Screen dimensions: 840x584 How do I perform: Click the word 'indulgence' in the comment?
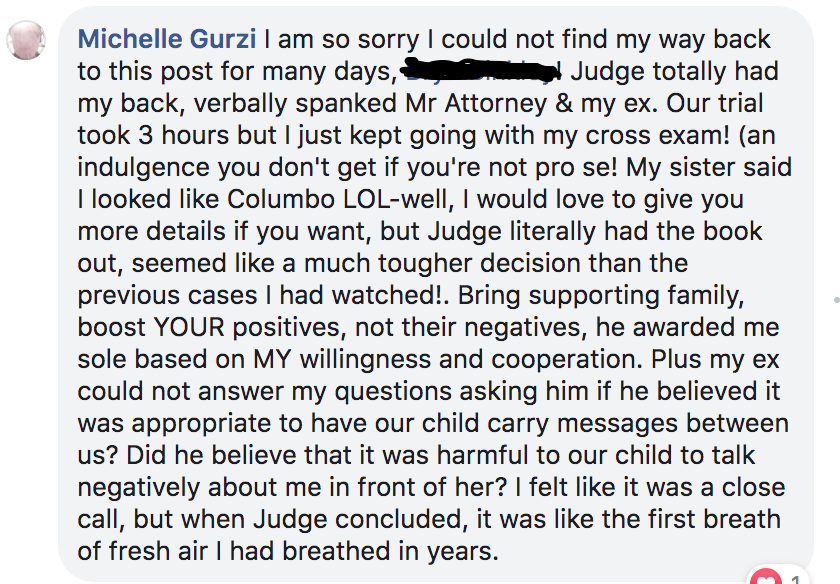[144, 168]
